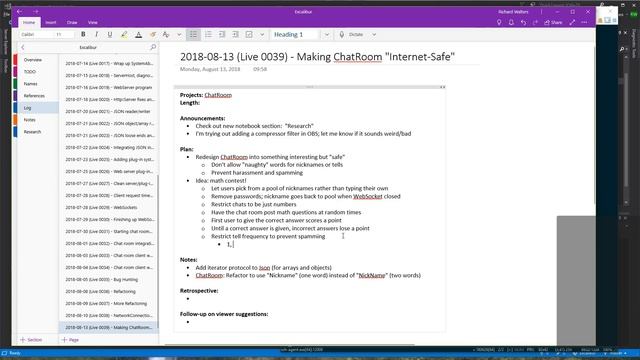640x360 pixels.
Task: Open page Live 0017 Wrap up System
Action: click(x=109, y=64)
